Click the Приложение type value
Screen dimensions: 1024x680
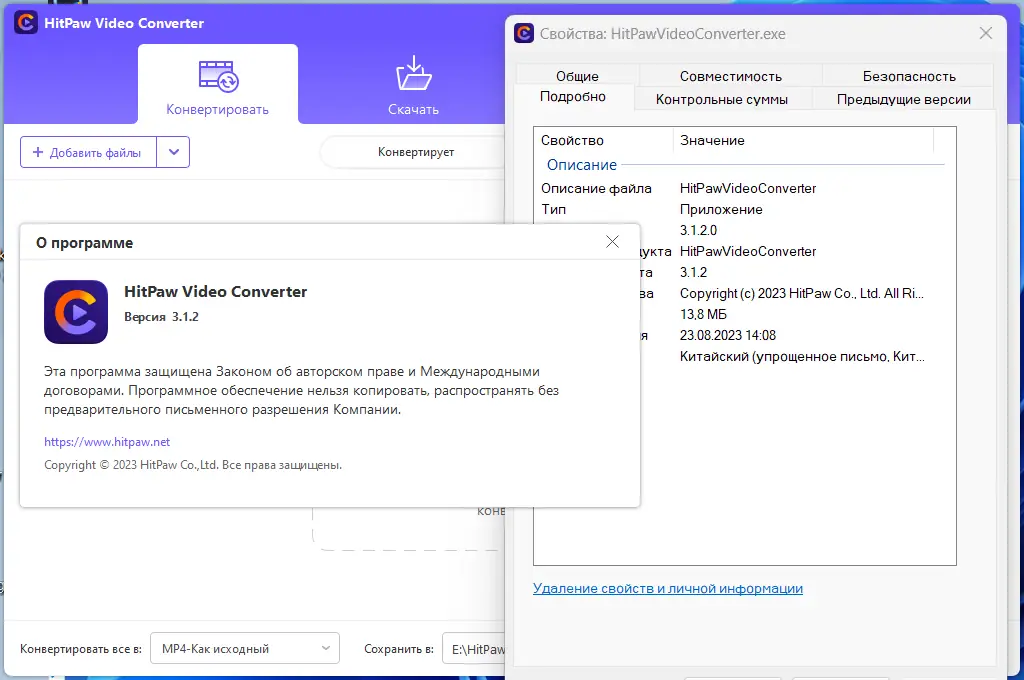[721, 209]
